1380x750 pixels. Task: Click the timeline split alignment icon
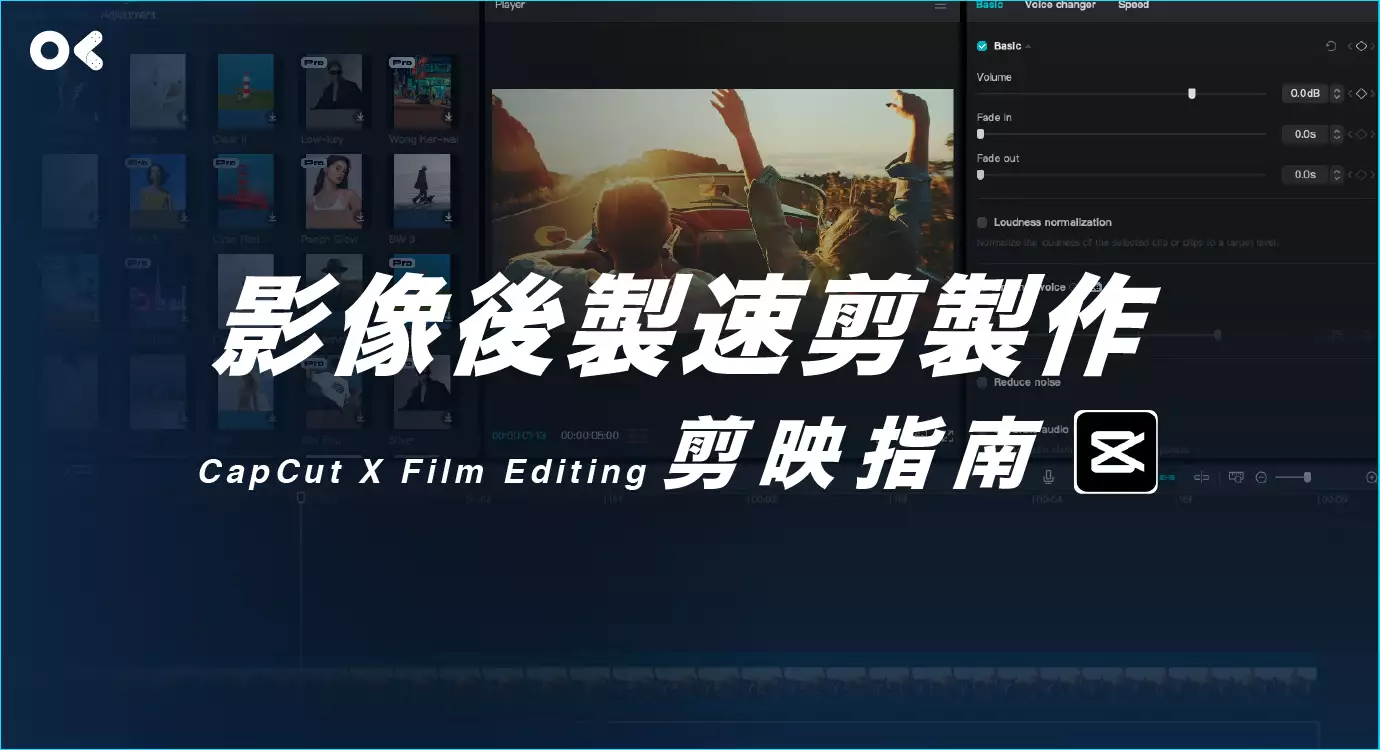point(1201,477)
